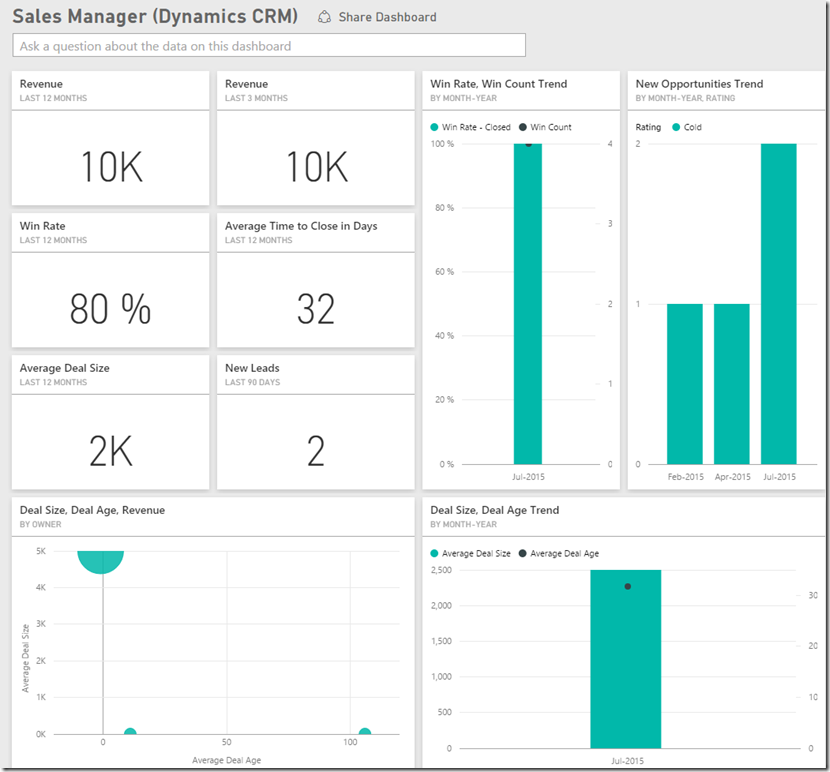Click the Average Time to Close in Days title
The height and width of the screenshot is (772, 830).
coord(301,226)
